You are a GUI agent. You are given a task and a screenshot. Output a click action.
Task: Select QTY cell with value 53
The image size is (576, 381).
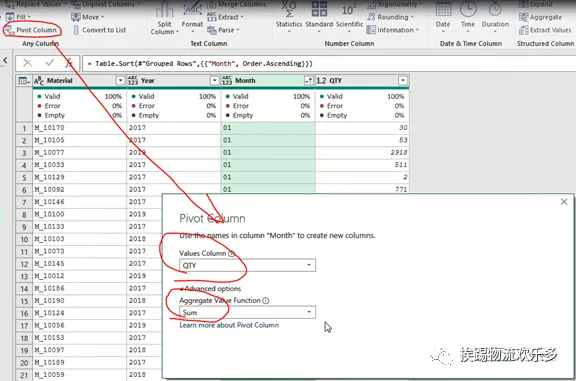pos(362,140)
